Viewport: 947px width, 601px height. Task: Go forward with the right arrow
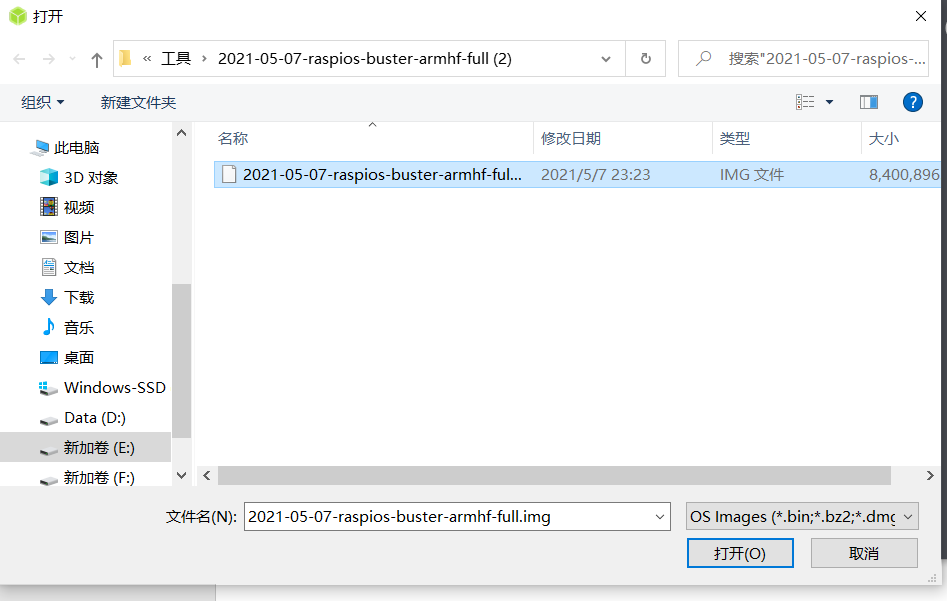48,59
